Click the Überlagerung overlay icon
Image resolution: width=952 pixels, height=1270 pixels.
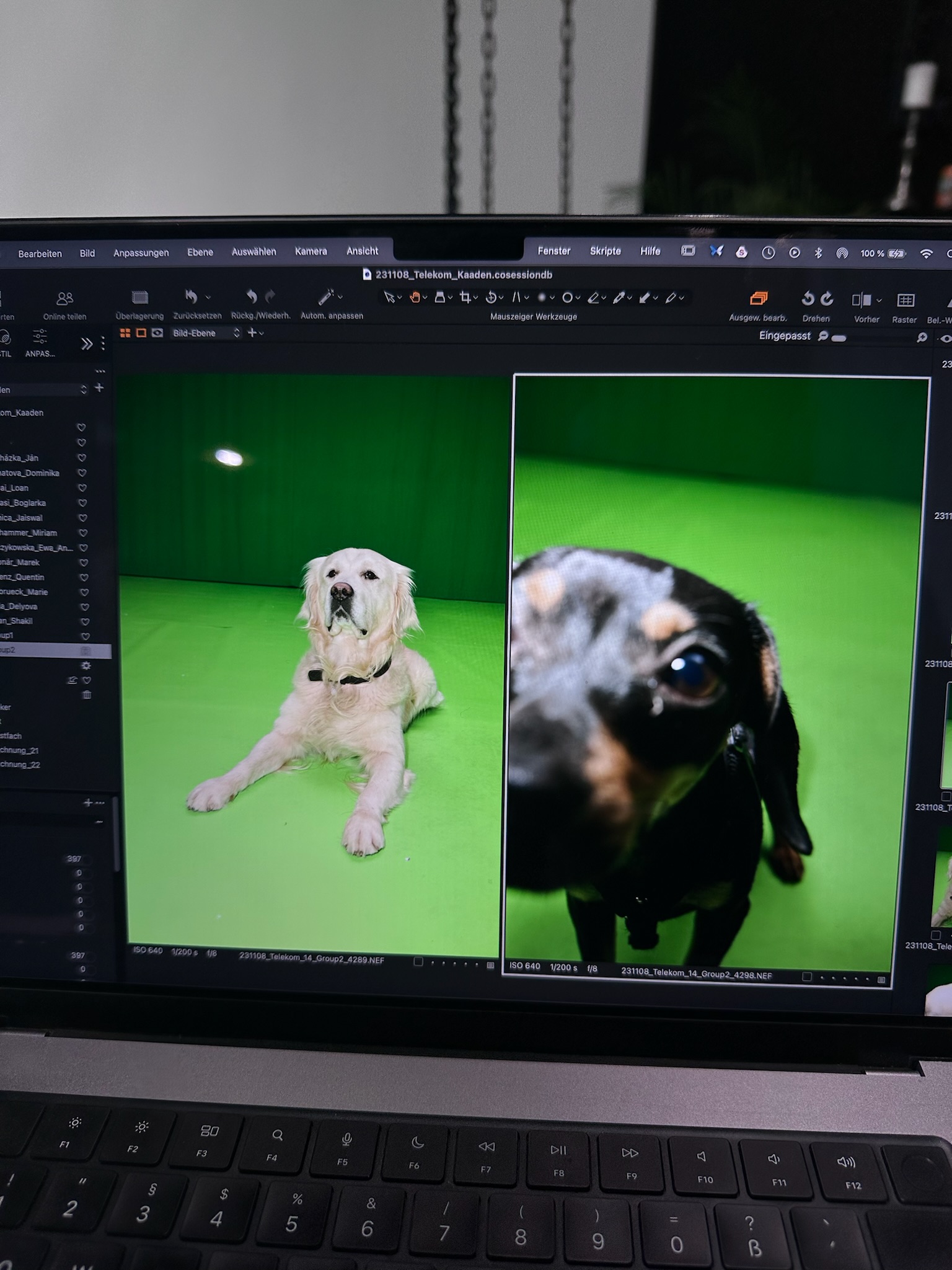coord(140,298)
